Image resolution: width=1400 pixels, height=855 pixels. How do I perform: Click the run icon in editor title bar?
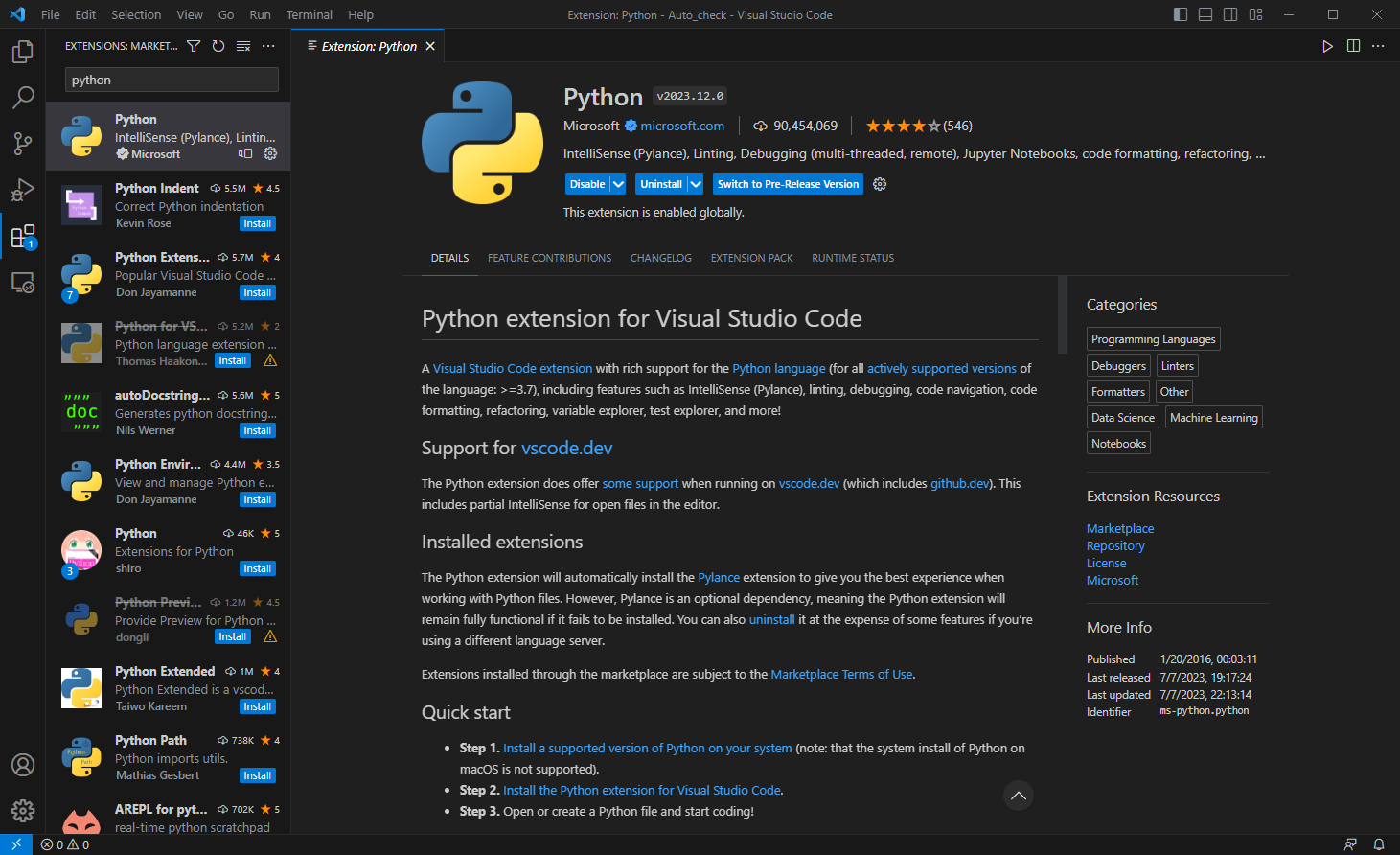pyautogui.click(x=1327, y=46)
